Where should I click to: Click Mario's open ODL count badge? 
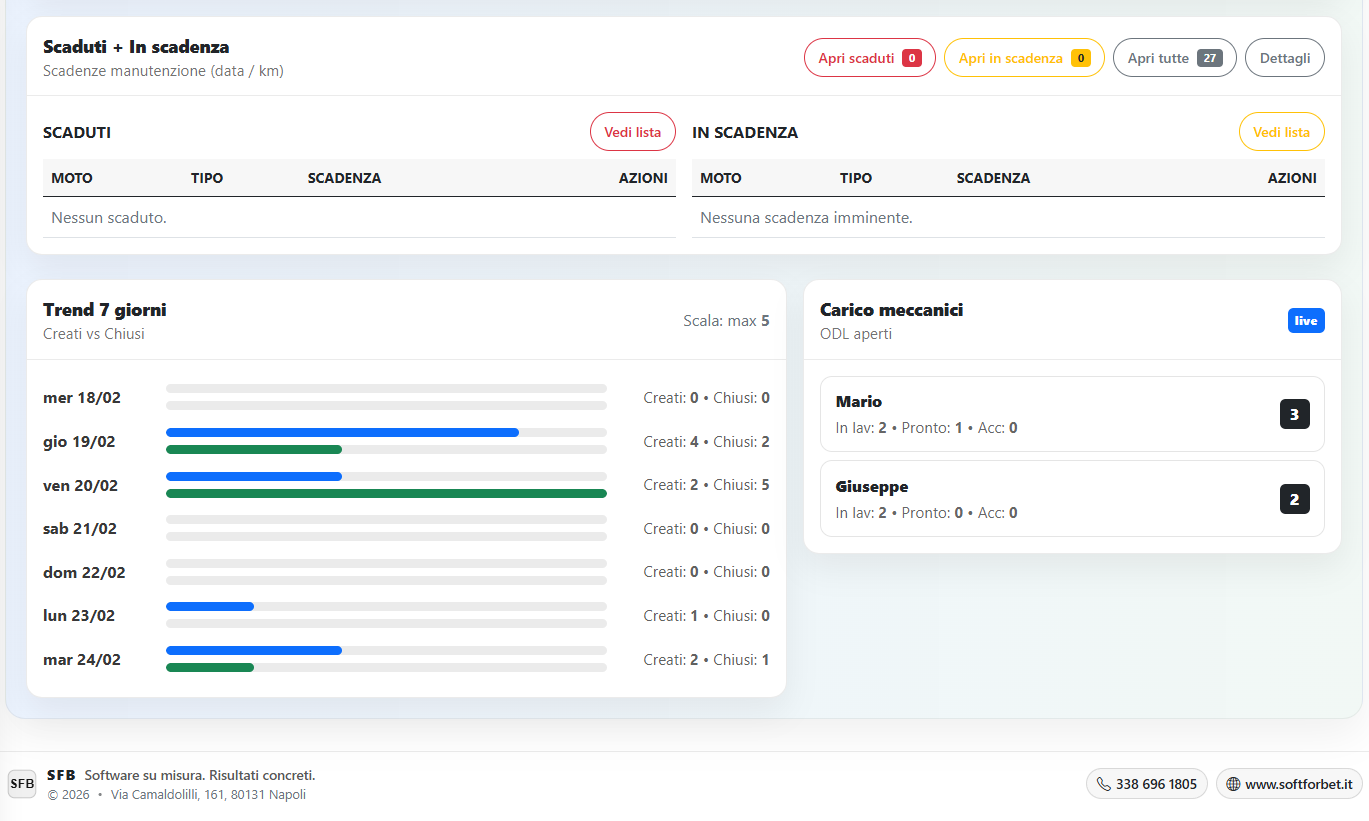[1294, 414]
